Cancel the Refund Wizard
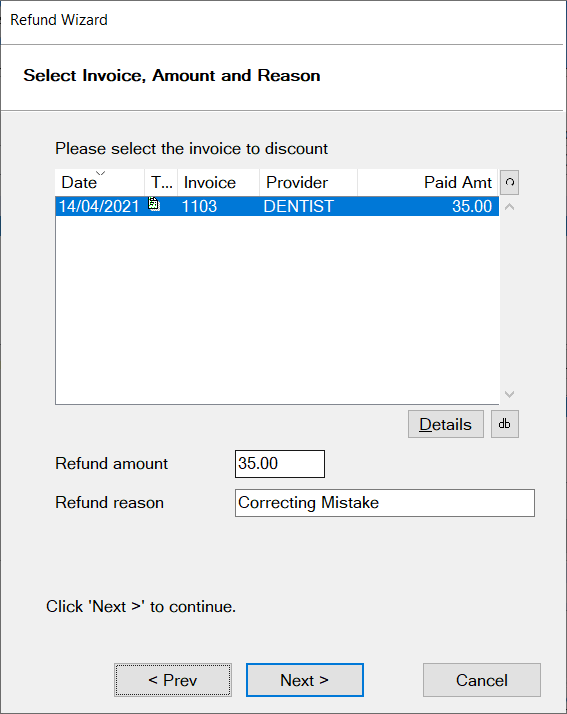The height and width of the screenshot is (714, 567). (482, 680)
